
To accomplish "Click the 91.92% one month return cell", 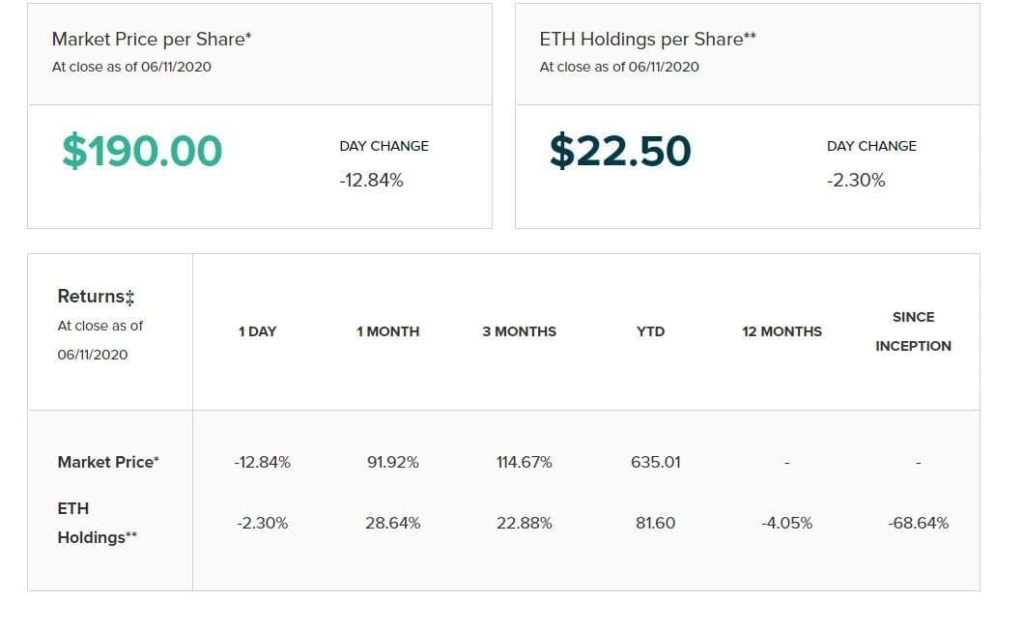I will 392,462.
